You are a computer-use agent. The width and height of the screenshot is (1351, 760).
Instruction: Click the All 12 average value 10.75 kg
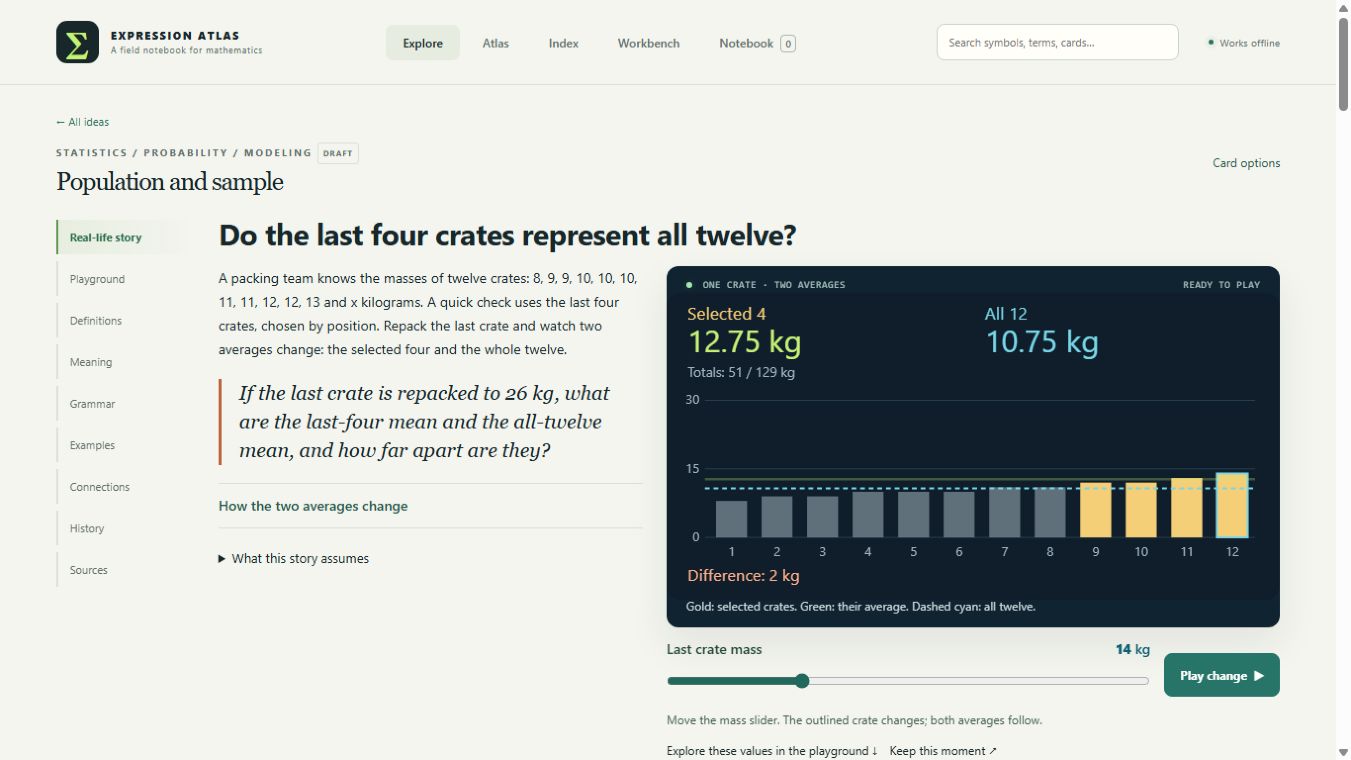pos(1042,342)
